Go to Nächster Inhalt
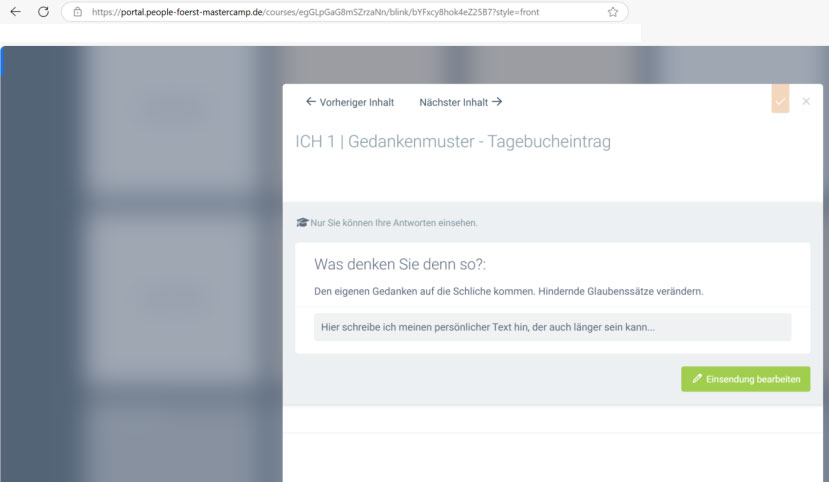This screenshot has width=829, height=482. 460,102
